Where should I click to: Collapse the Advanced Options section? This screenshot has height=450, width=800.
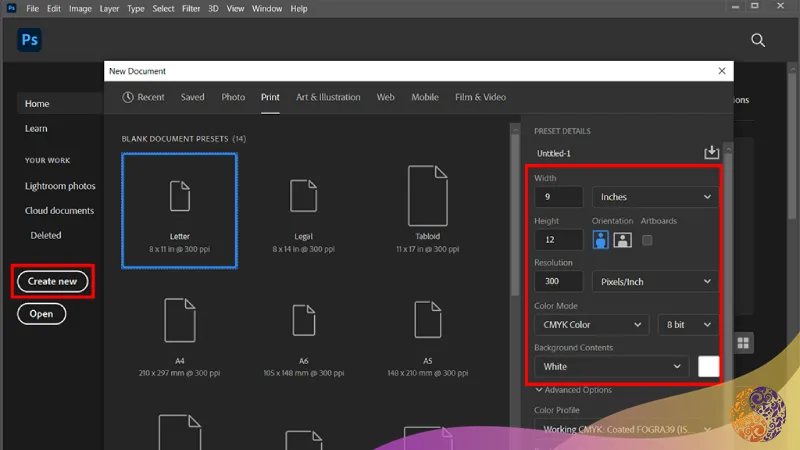(x=573, y=390)
